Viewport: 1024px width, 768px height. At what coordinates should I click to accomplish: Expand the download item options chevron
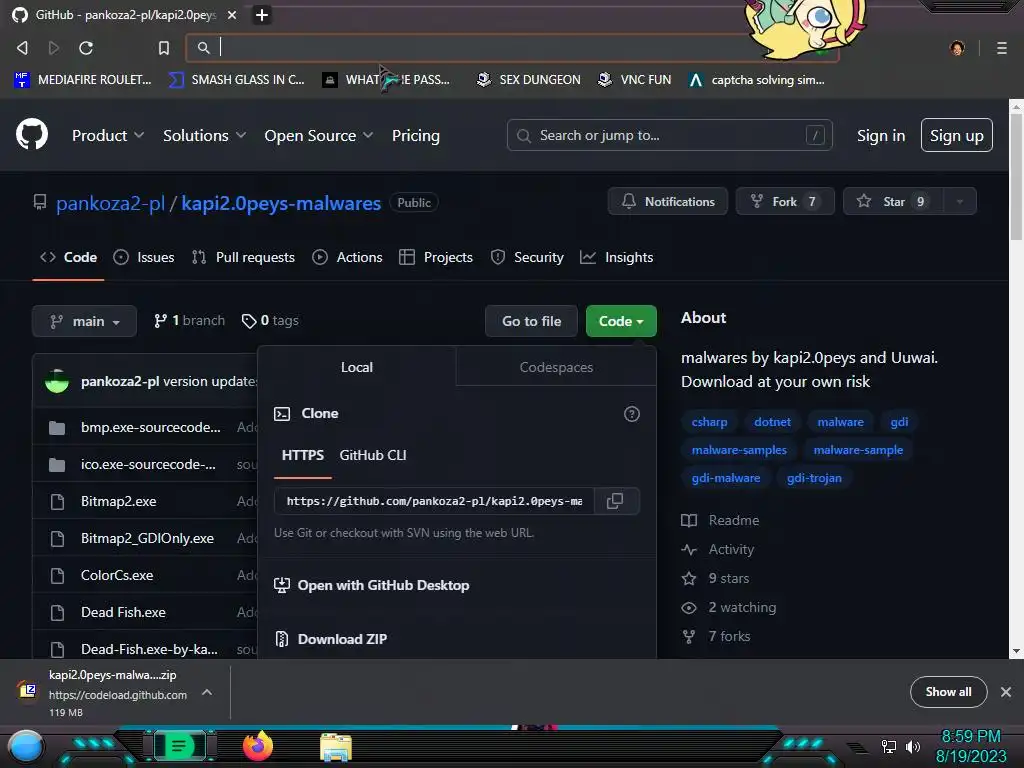pos(206,692)
